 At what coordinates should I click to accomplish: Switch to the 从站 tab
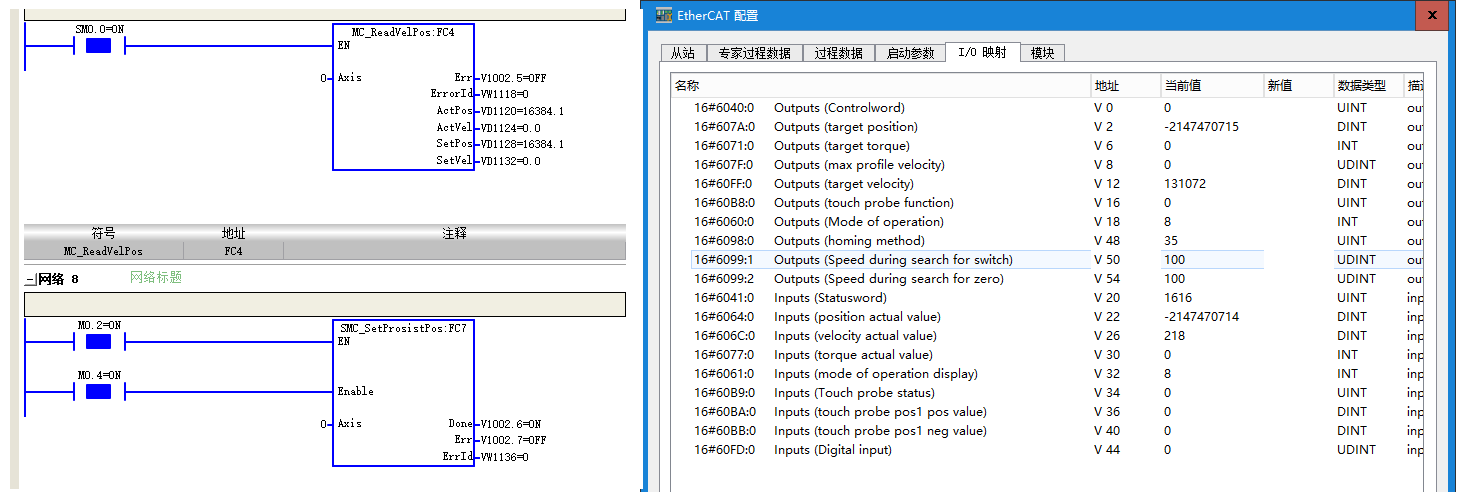coord(683,53)
